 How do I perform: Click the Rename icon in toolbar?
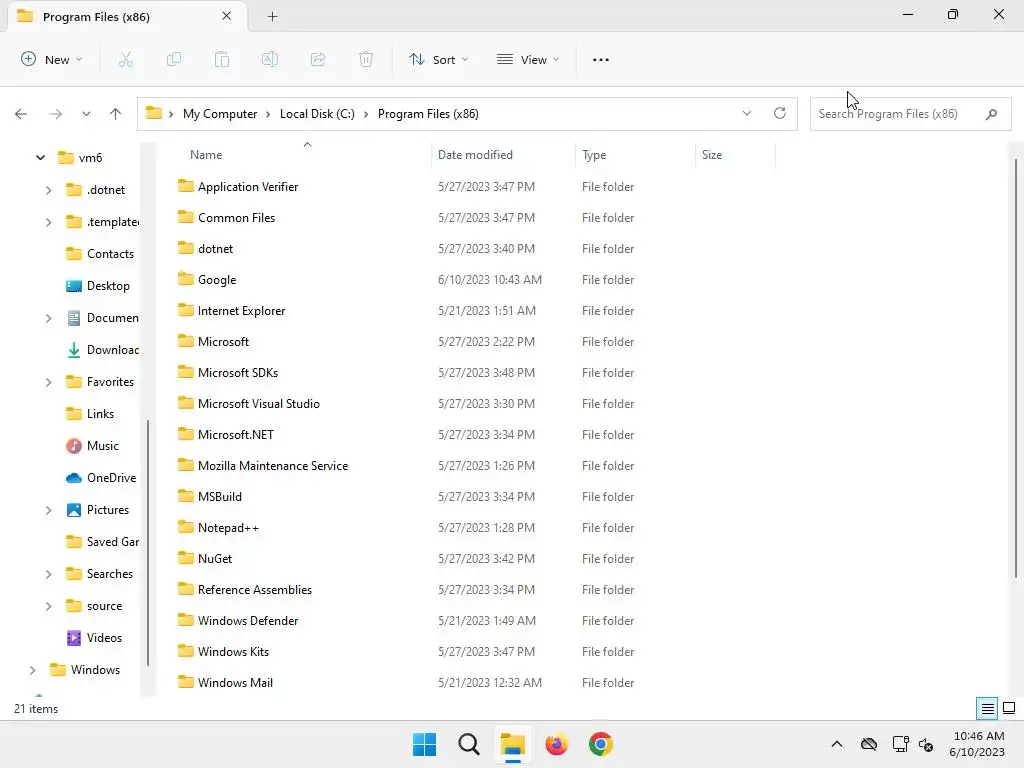point(270,59)
